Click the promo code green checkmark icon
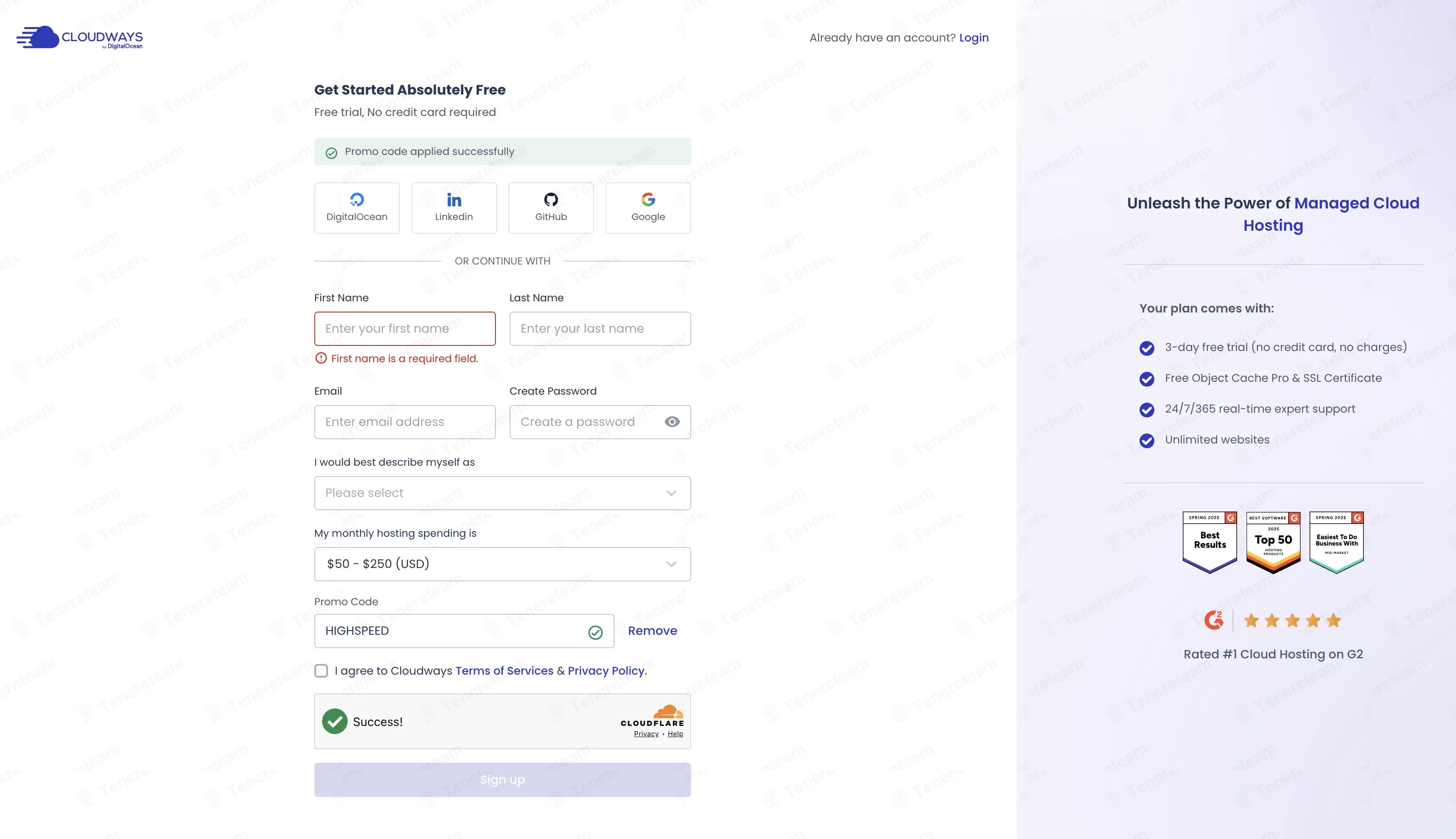Screen dimensions: 1456x839 pyautogui.click(x=595, y=632)
